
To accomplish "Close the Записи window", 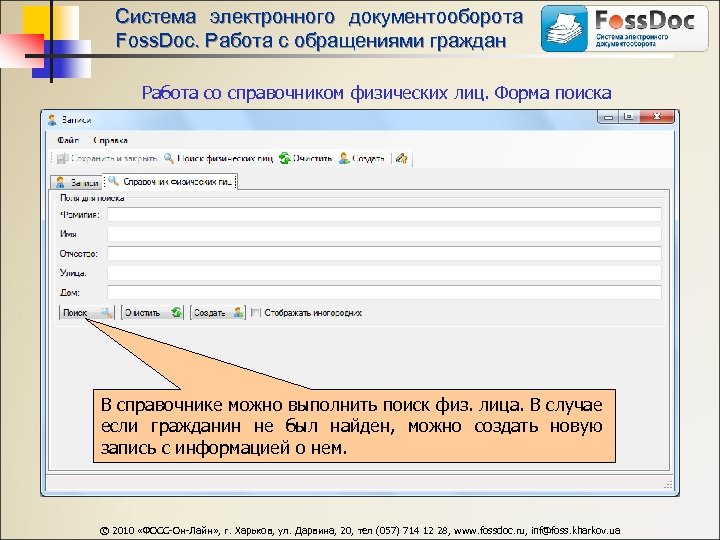I will pos(657,117).
